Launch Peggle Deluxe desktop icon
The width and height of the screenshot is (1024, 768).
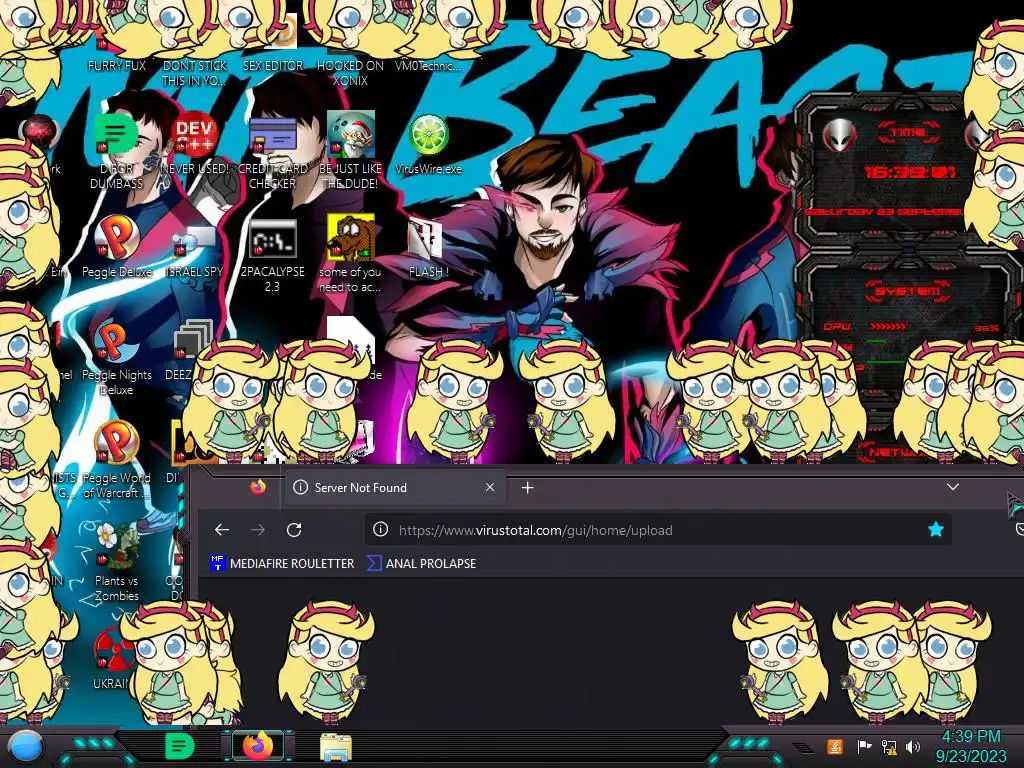pos(116,239)
